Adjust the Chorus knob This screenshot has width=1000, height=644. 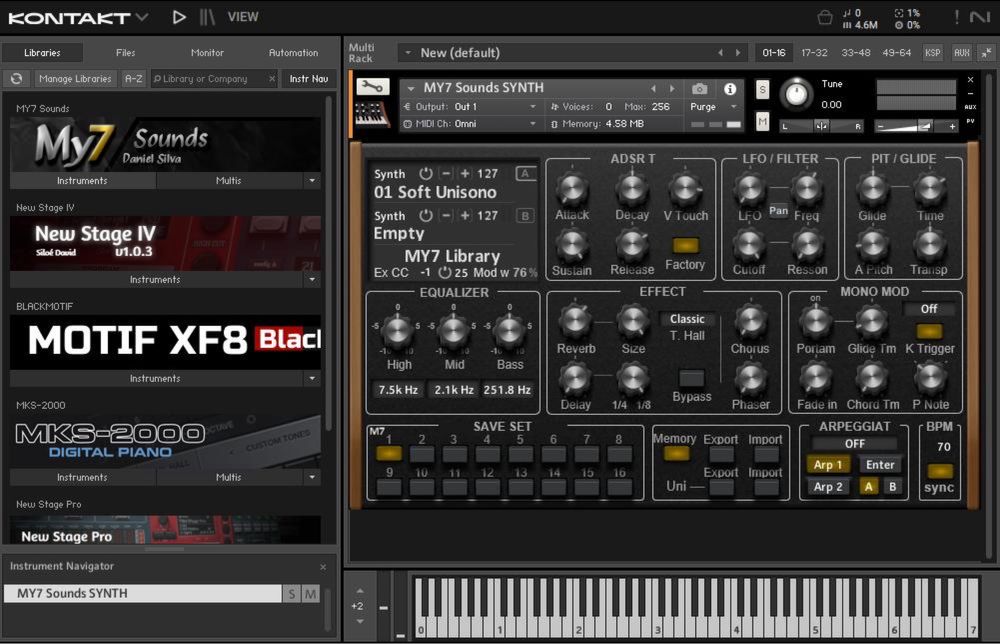point(750,322)
